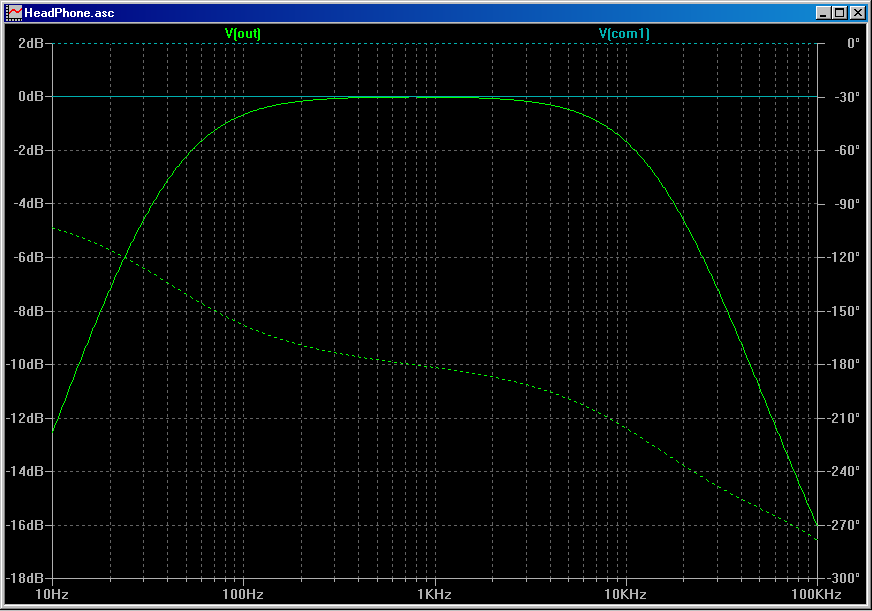
Task: Click the HeadPhone.asc window title icon
Action: [x=13, y=13]
